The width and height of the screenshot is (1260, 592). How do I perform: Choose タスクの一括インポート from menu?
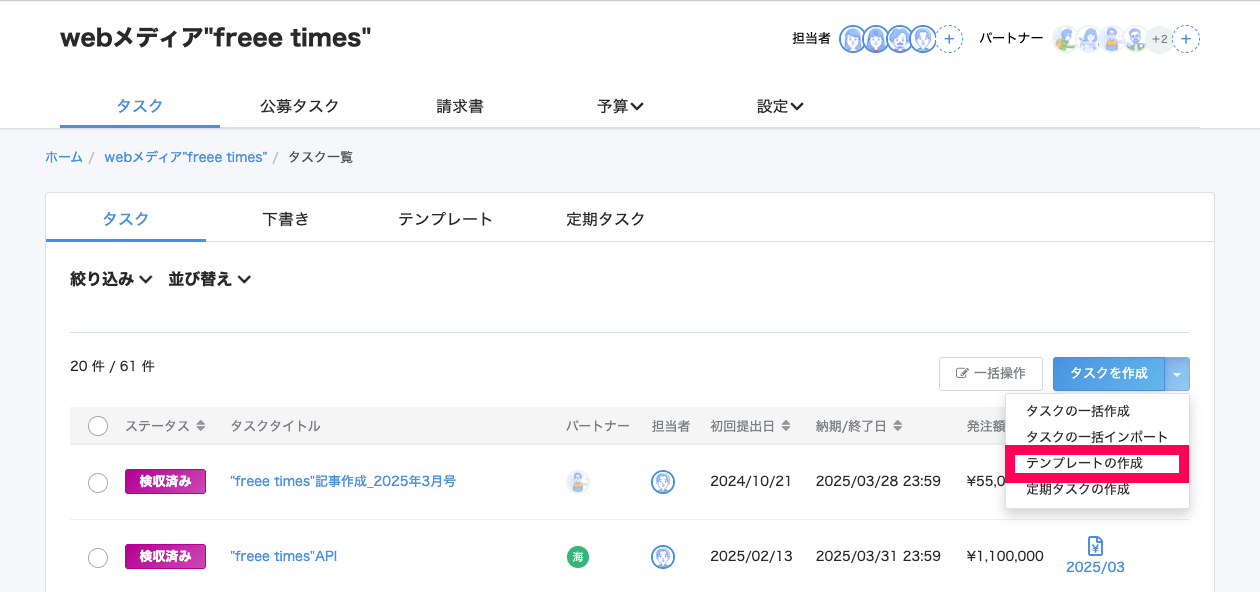1097,437
